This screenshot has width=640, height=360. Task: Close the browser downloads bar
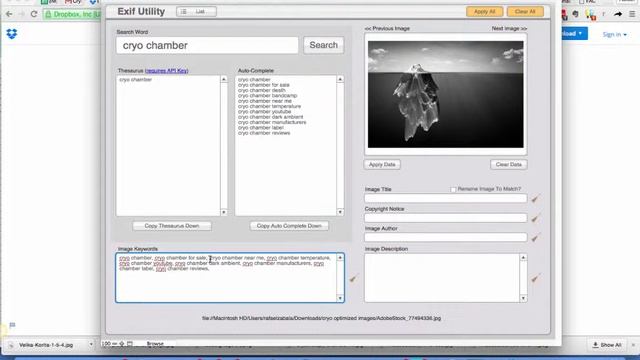(633, 345)
